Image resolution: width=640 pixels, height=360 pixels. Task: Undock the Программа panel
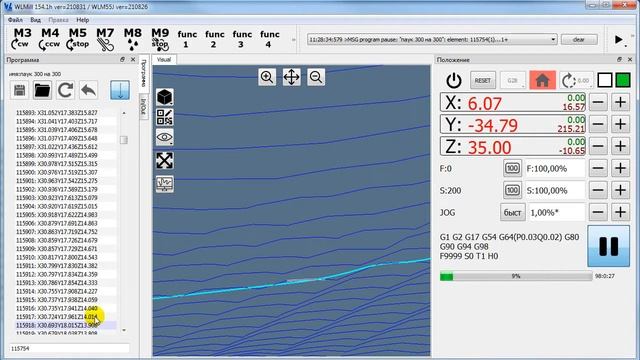122,60
